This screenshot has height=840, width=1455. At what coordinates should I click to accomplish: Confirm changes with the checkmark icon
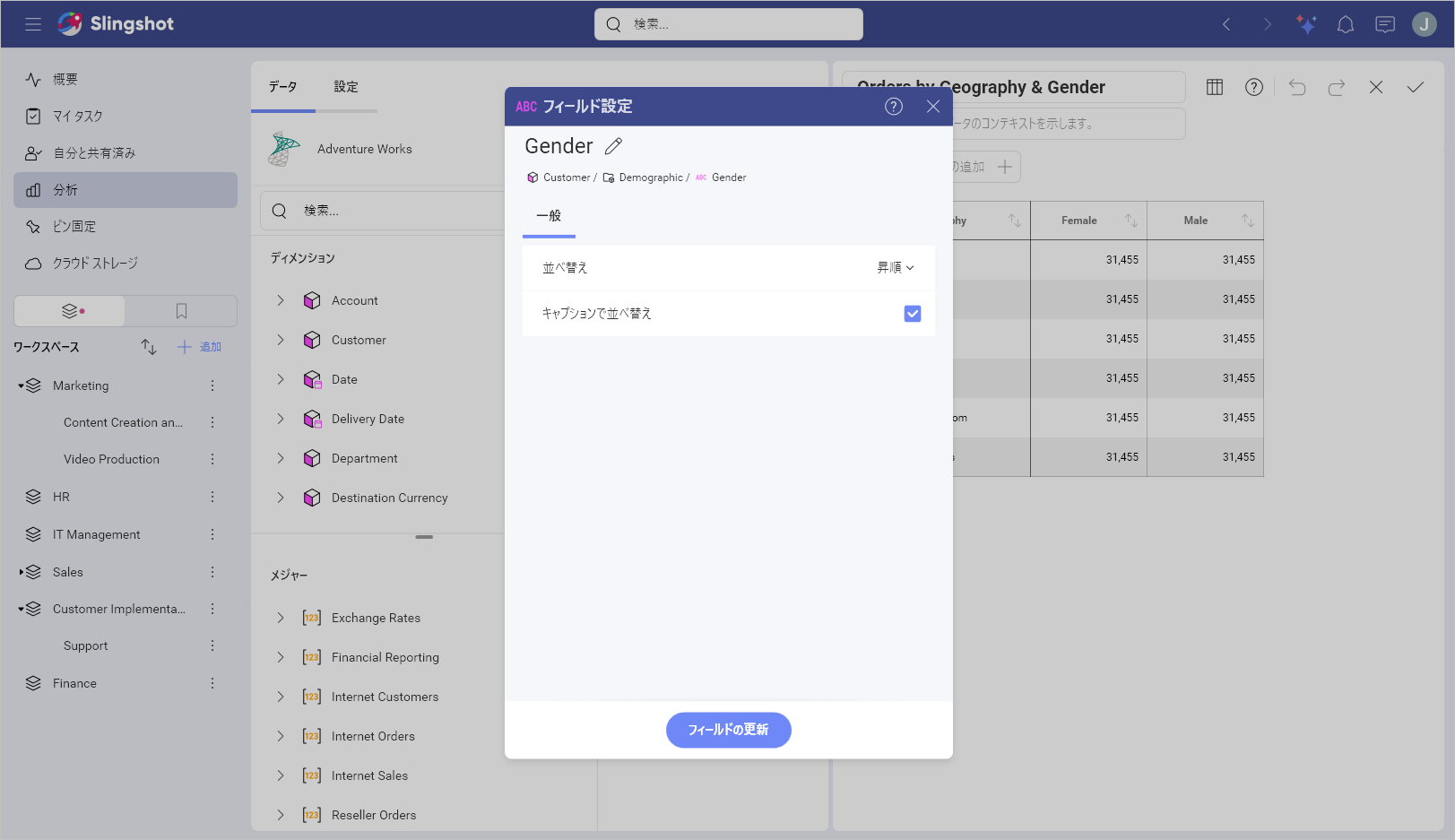(1416, 87)
